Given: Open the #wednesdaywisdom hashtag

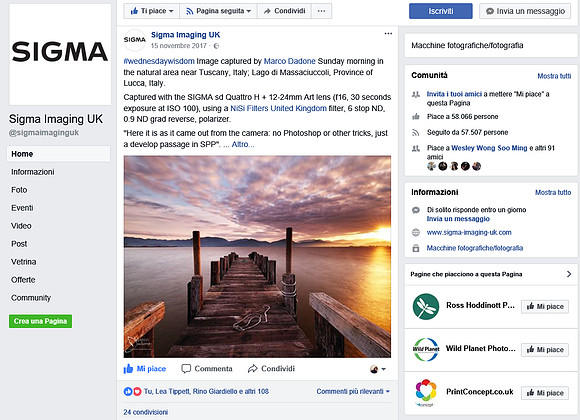Looking at the screenshot, I should click(159, 61).
